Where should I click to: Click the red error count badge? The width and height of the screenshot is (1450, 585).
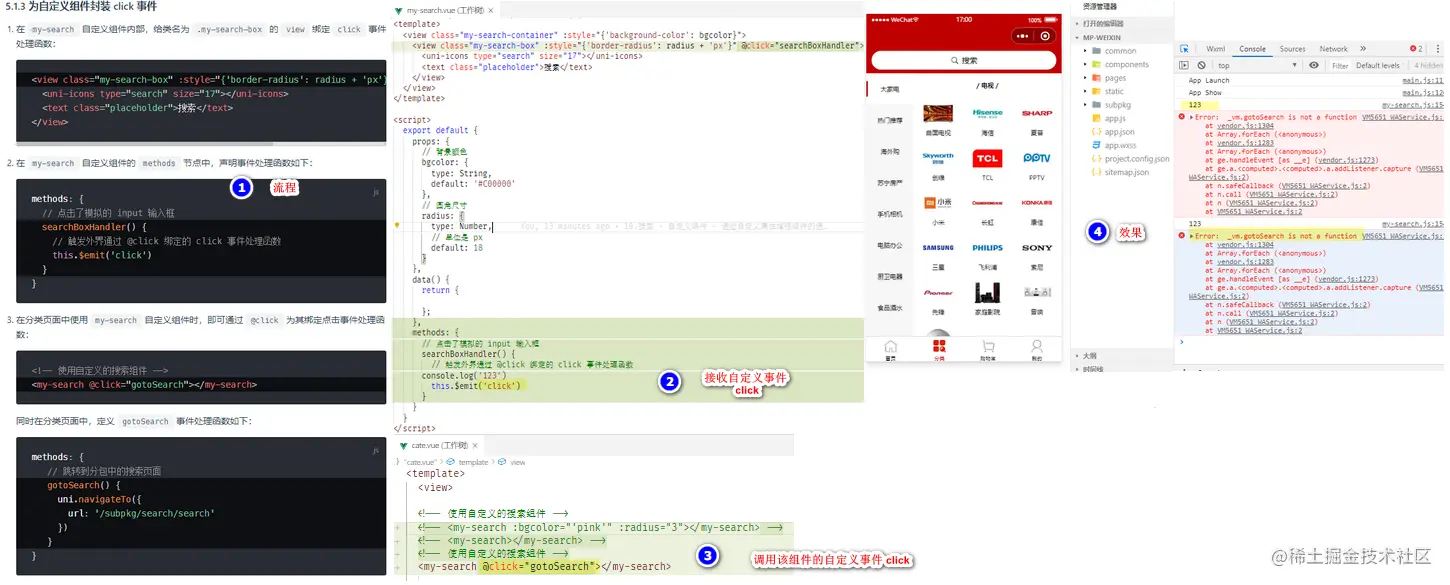[x=1416, y=49]
